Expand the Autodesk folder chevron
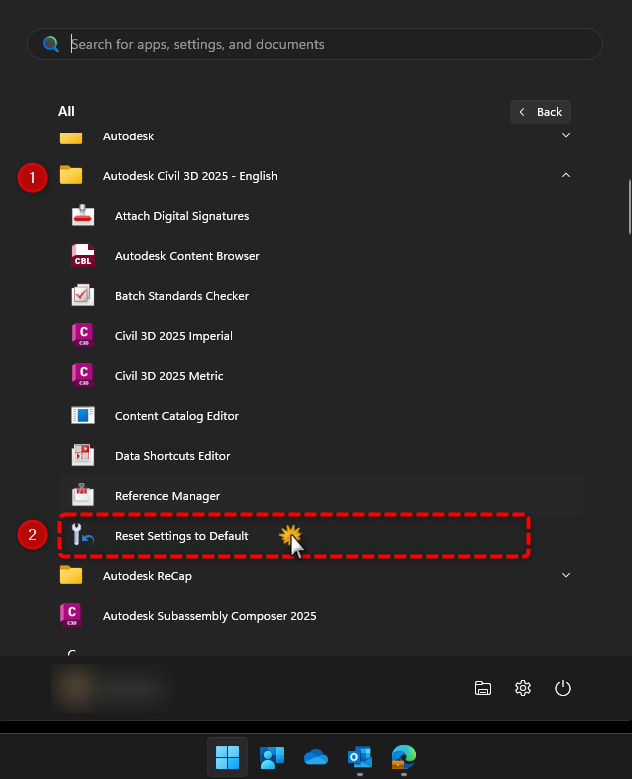The image size is (632, 779). coord(565,135)
